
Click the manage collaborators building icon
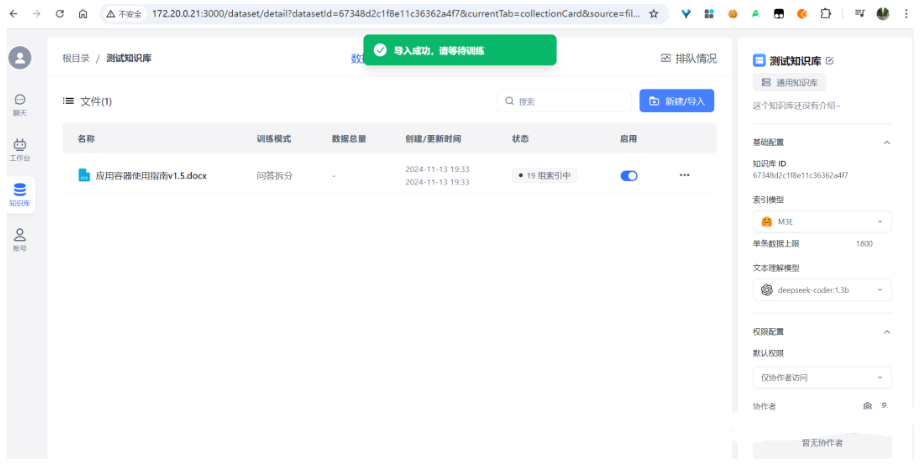point(867,406)
